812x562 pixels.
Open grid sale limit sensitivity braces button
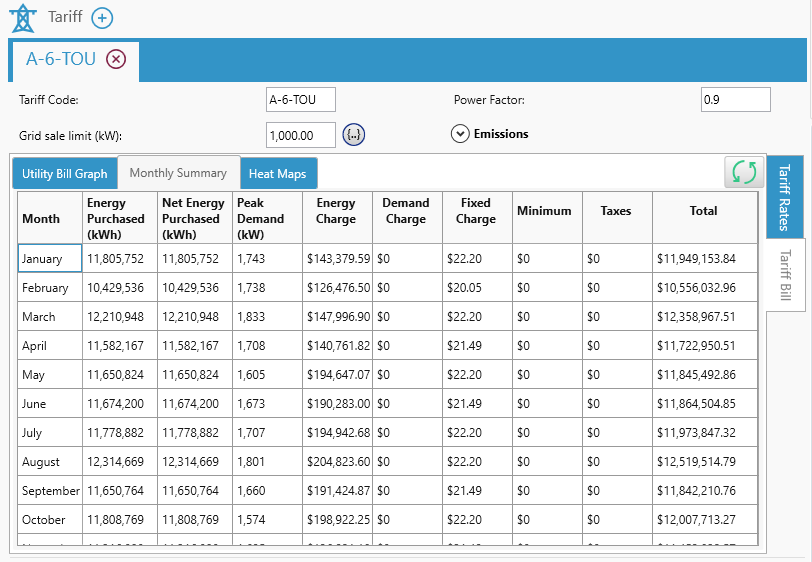[353, 134]
